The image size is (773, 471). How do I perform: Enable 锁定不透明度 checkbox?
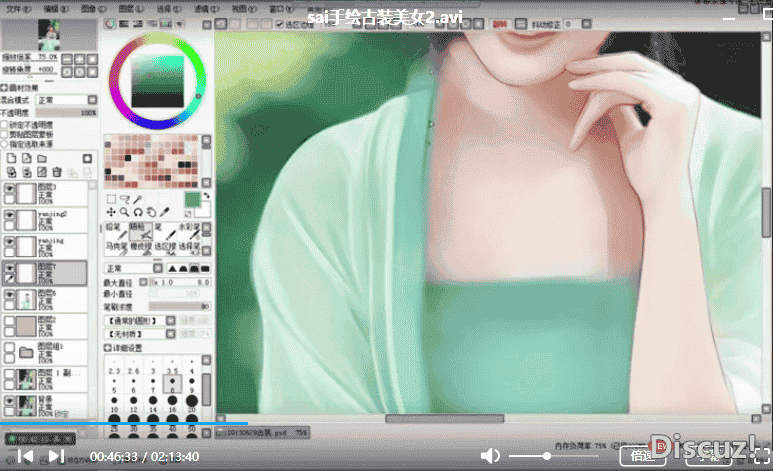coord(4,125)
